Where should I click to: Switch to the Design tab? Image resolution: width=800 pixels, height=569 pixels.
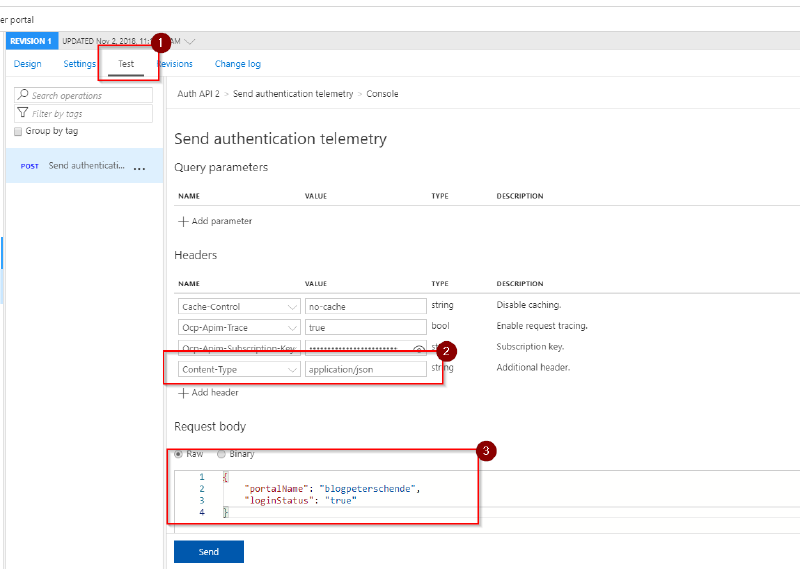[x=28, y=64]
